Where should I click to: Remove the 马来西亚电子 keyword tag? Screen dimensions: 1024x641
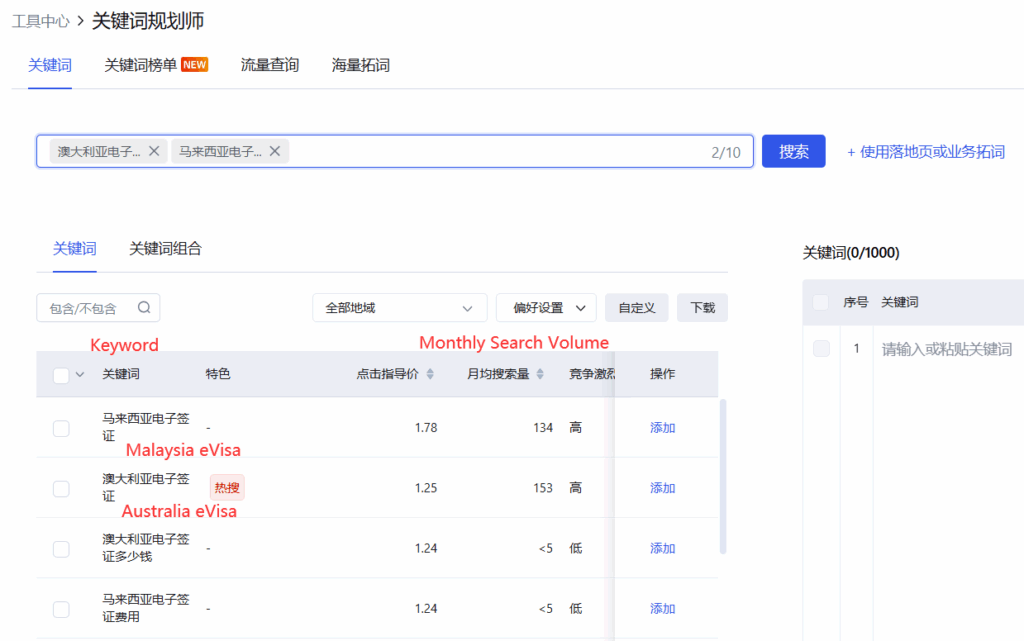[275, 151]
